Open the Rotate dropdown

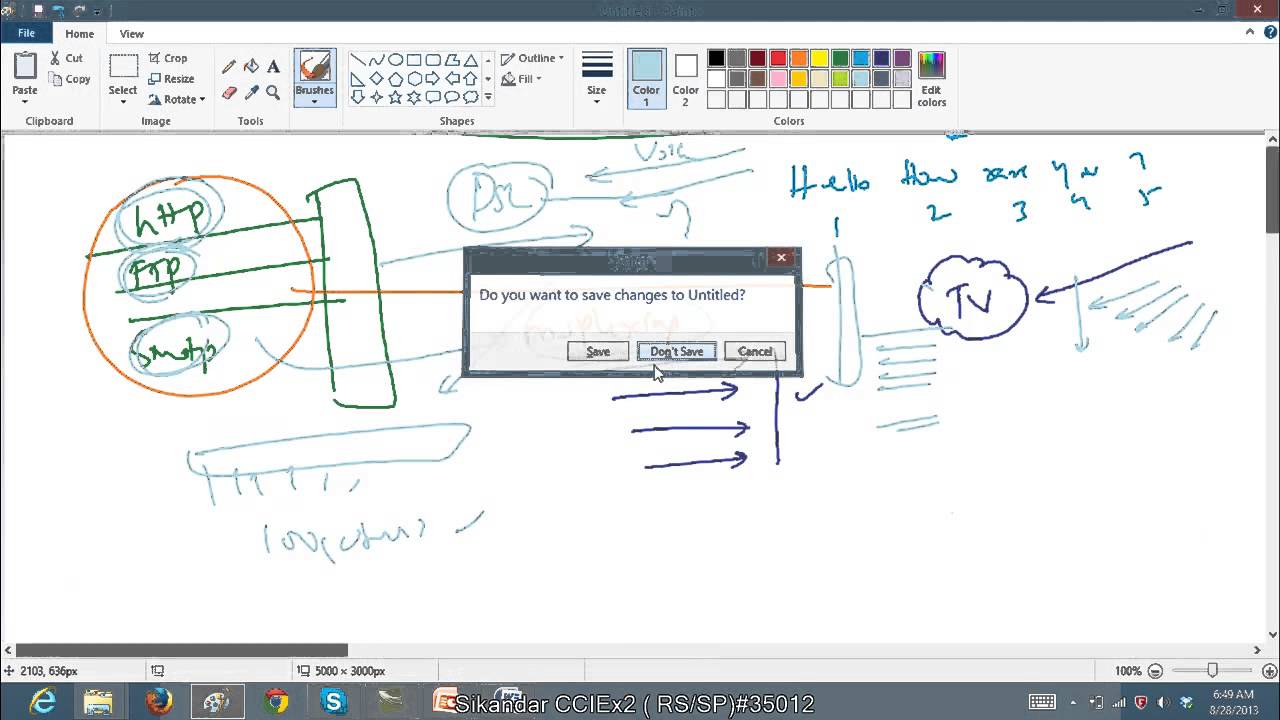(x=176, y=100)
